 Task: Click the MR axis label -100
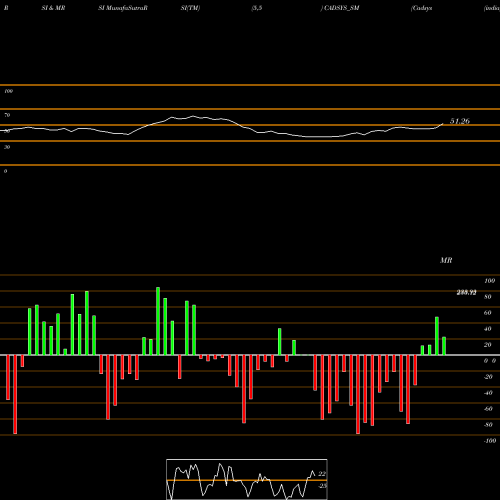[489, 441]
